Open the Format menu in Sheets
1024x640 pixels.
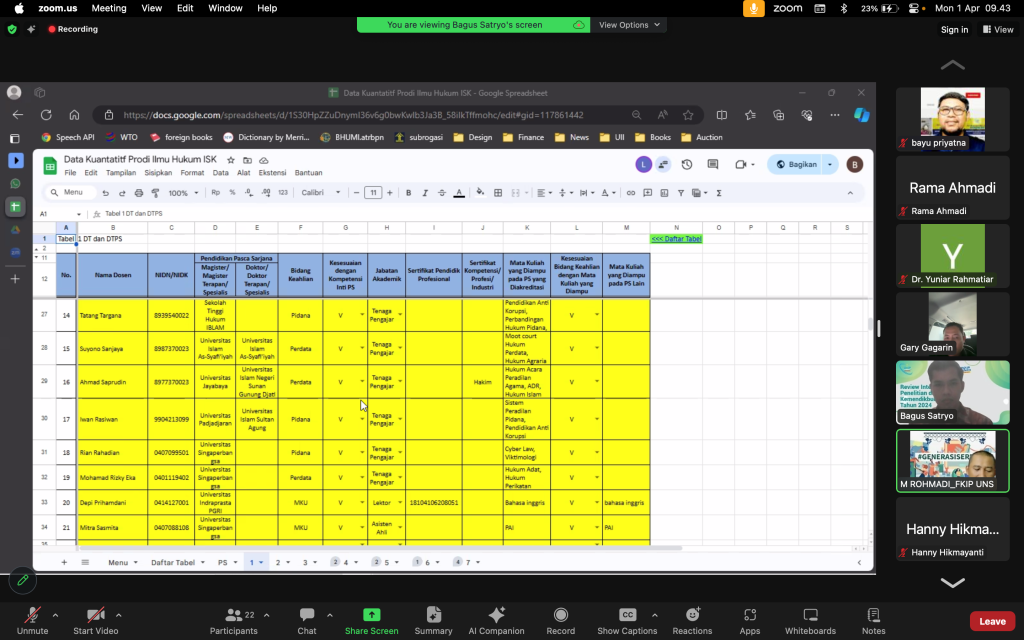click(x=192, y=173)
